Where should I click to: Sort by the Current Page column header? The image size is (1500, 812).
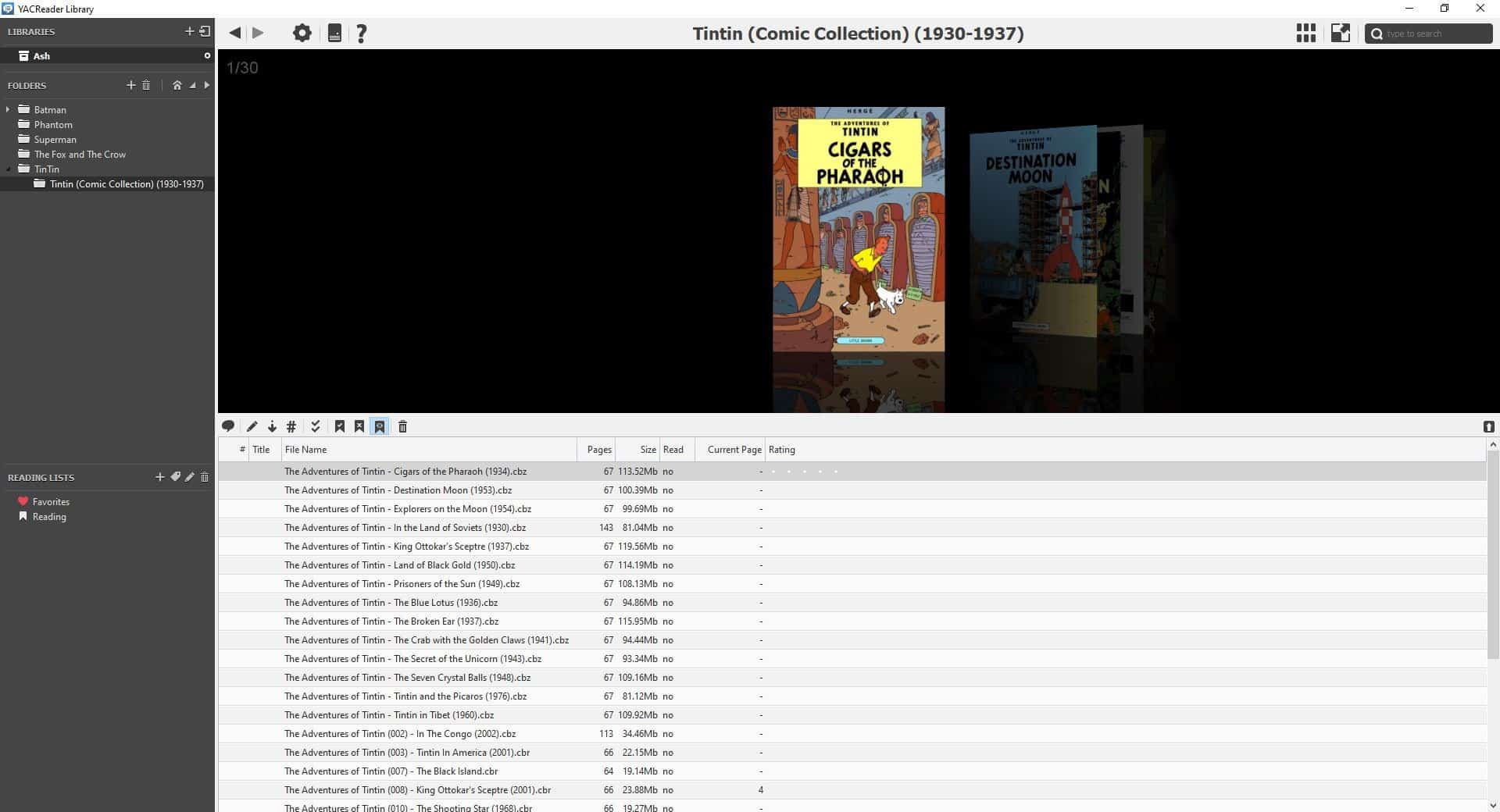click(730, 449)
